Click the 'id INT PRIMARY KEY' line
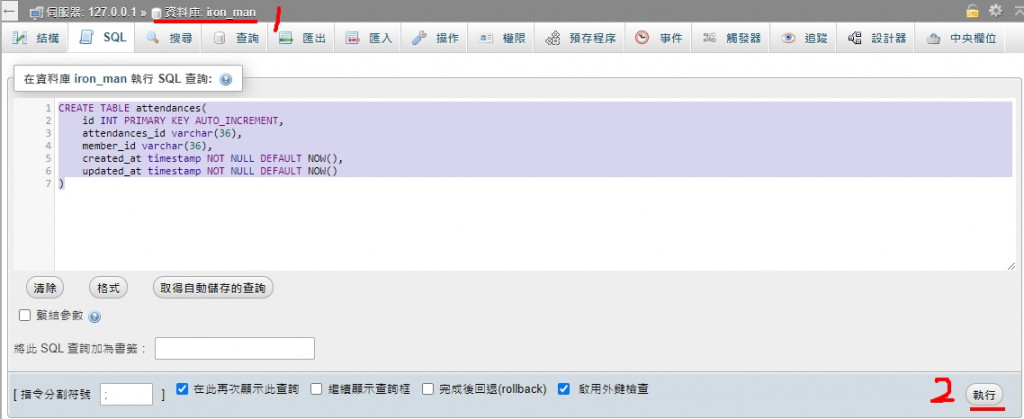Screen dimensions: 1024x419 coord(184,121)
